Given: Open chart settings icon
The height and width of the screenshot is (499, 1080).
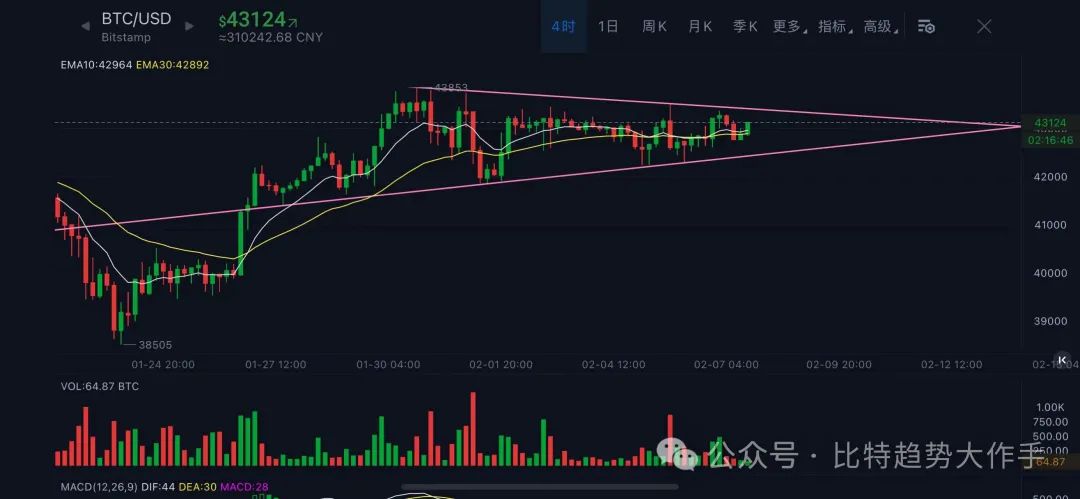Looking at the screenshot, I should pos(926,27).
